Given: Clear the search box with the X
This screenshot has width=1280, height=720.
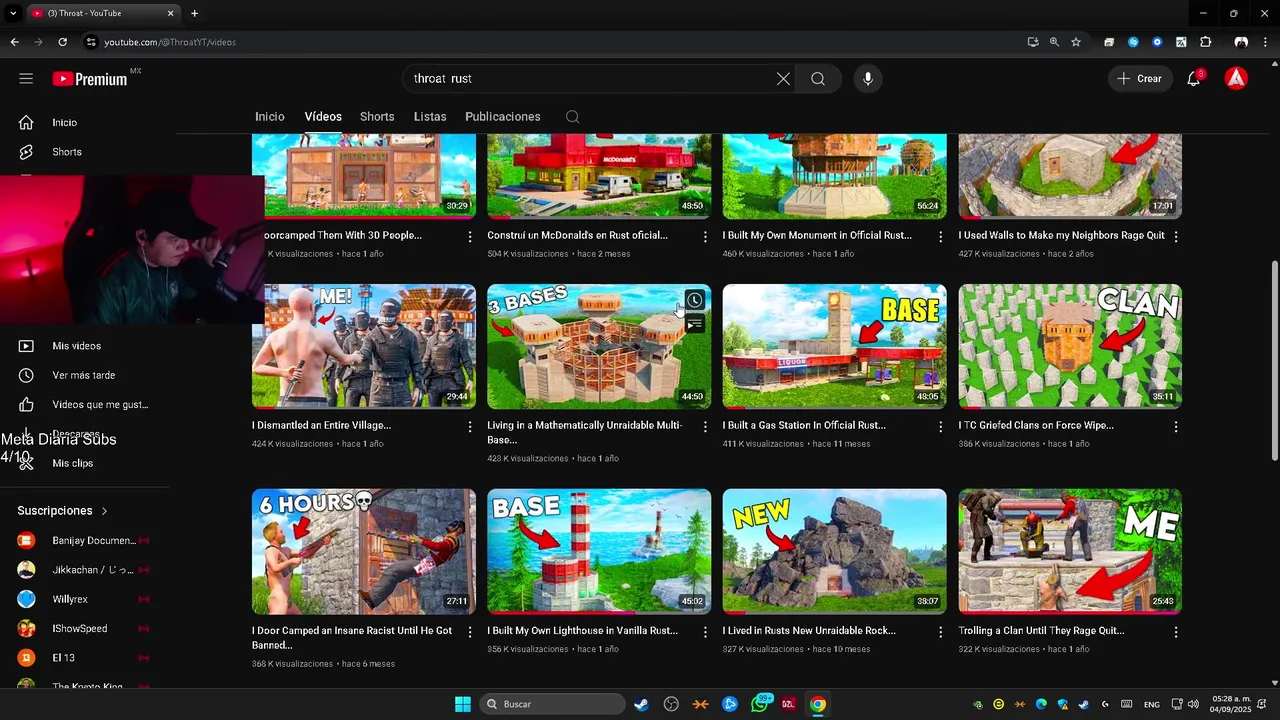Looking at the screenshot, I should click(783, 78).
